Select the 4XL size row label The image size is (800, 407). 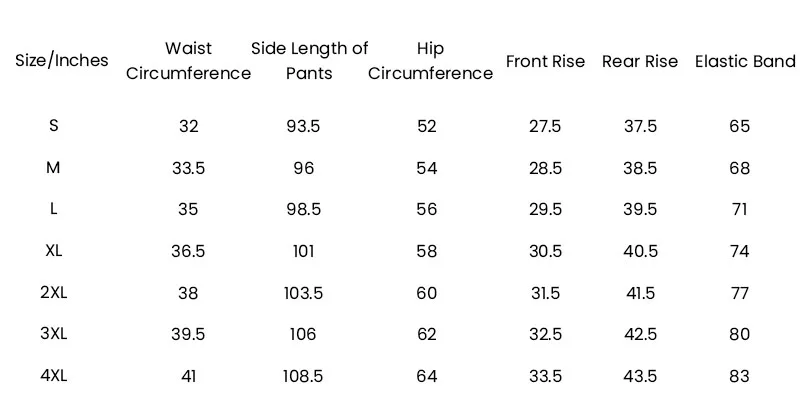point(54,376)
